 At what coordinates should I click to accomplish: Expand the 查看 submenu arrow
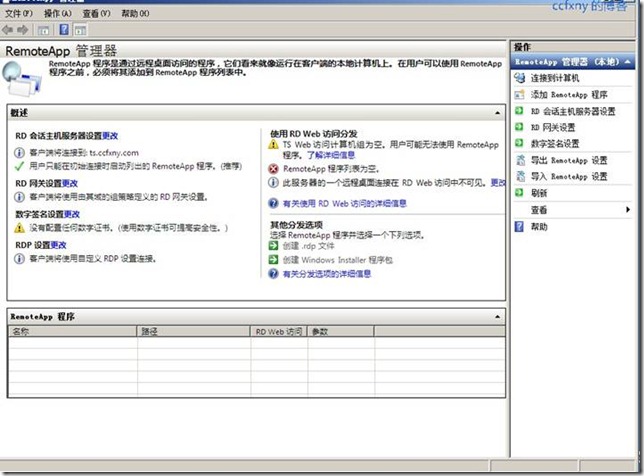point(628,209)
